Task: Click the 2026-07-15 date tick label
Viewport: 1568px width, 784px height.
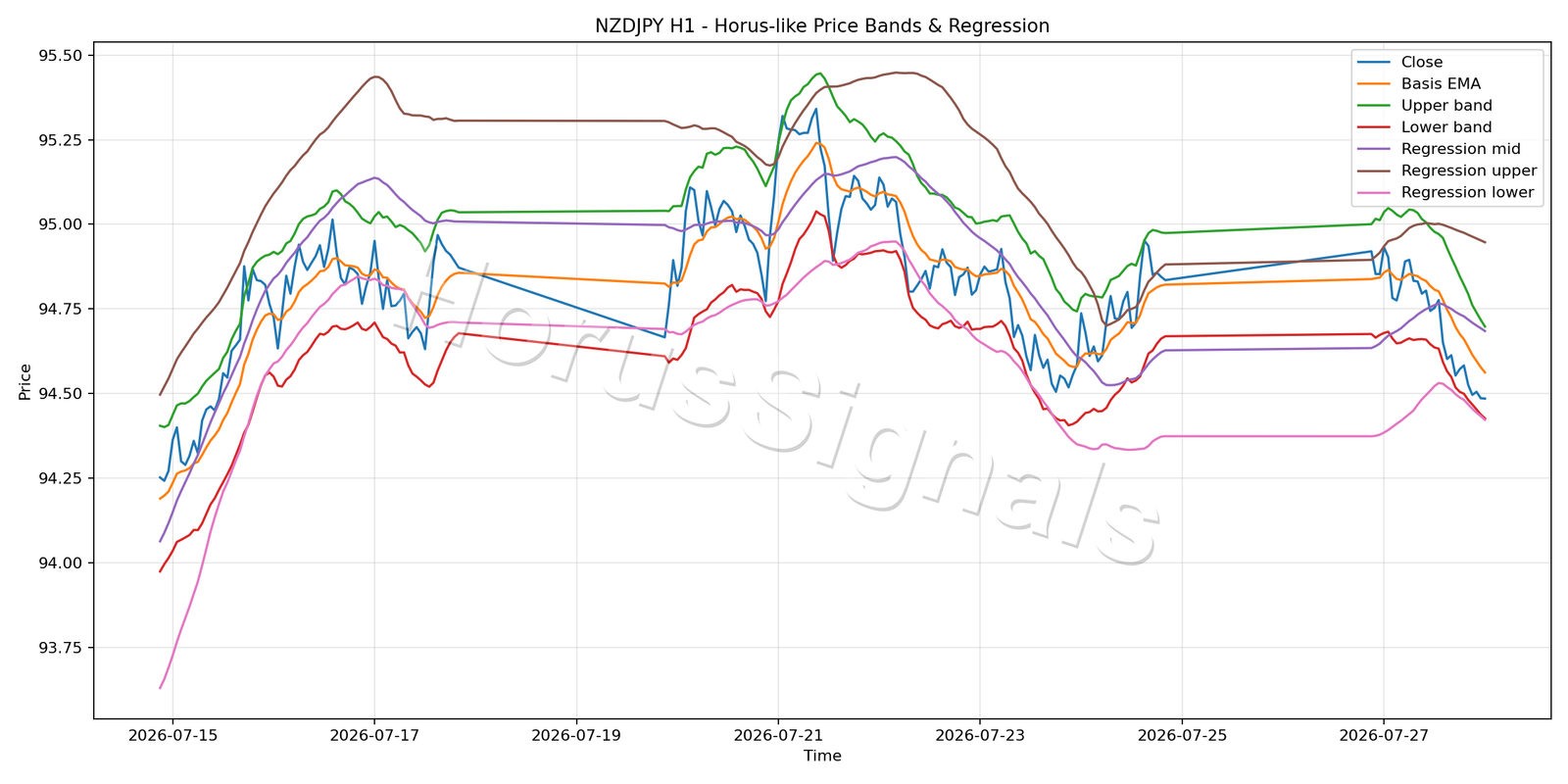Action: point(172,735)
